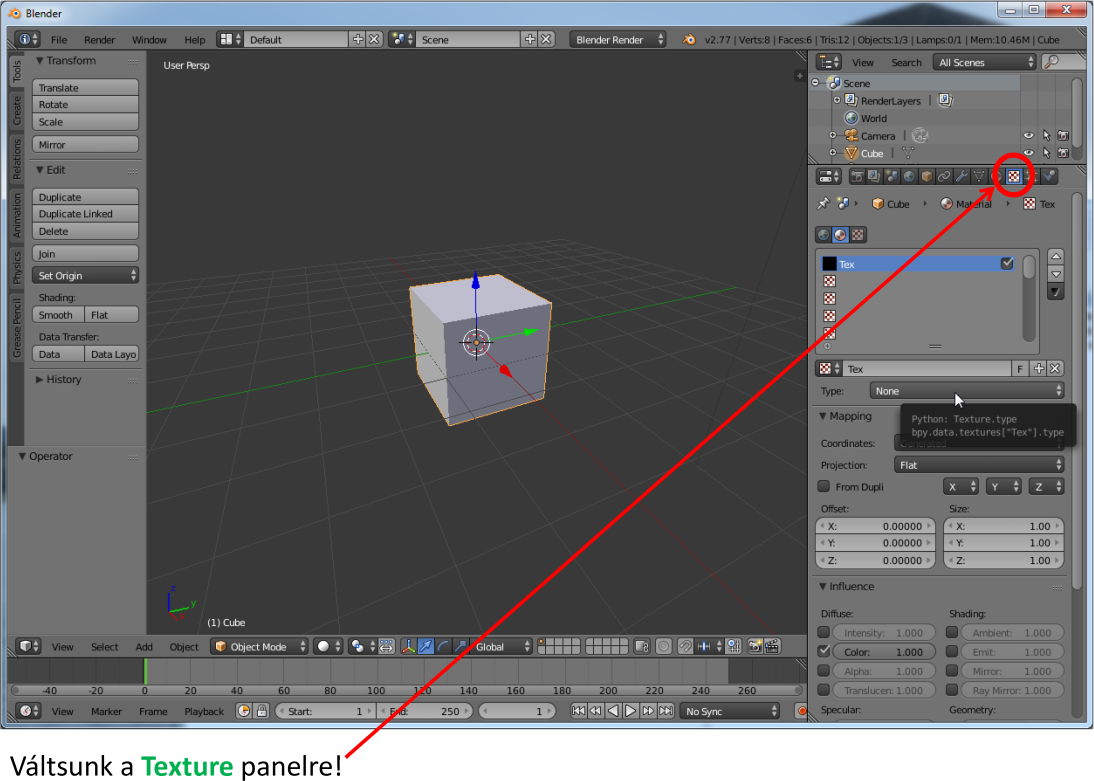The width and height of the screenshot is (1094, 781).
Task: Uncheck the Tex slot enable checkbox
Action: pyautogui.click(x=1007, y=263)
